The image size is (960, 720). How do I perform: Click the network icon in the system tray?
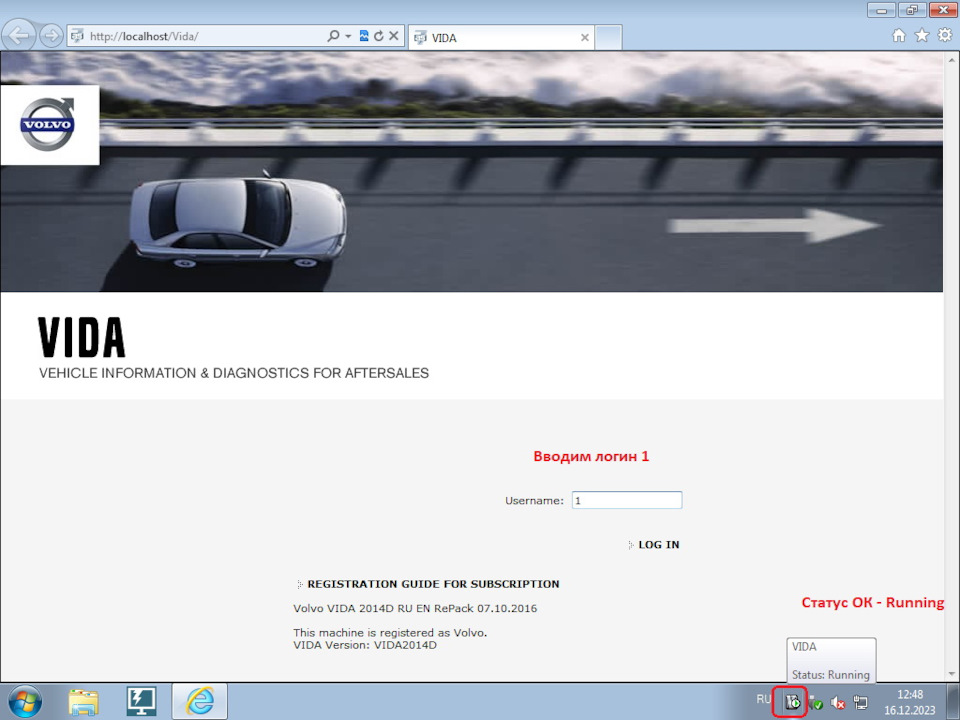click(x=861, y=702)
